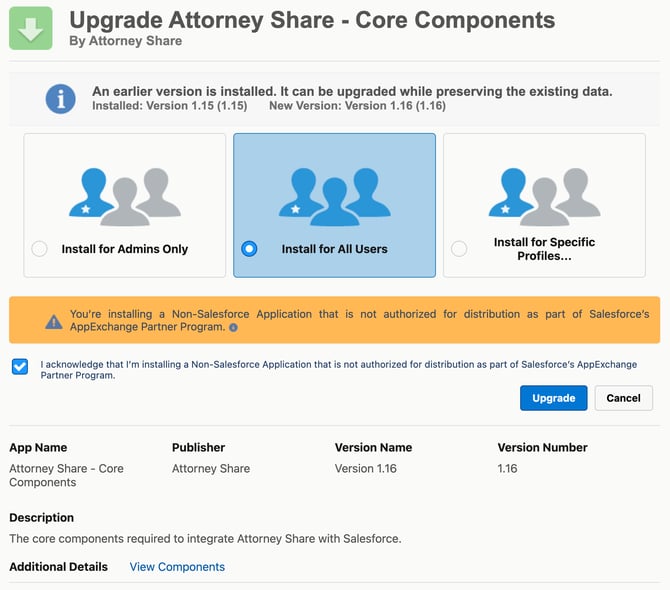
Task: Click the All Users people group icon
Action: coord(334,195)
